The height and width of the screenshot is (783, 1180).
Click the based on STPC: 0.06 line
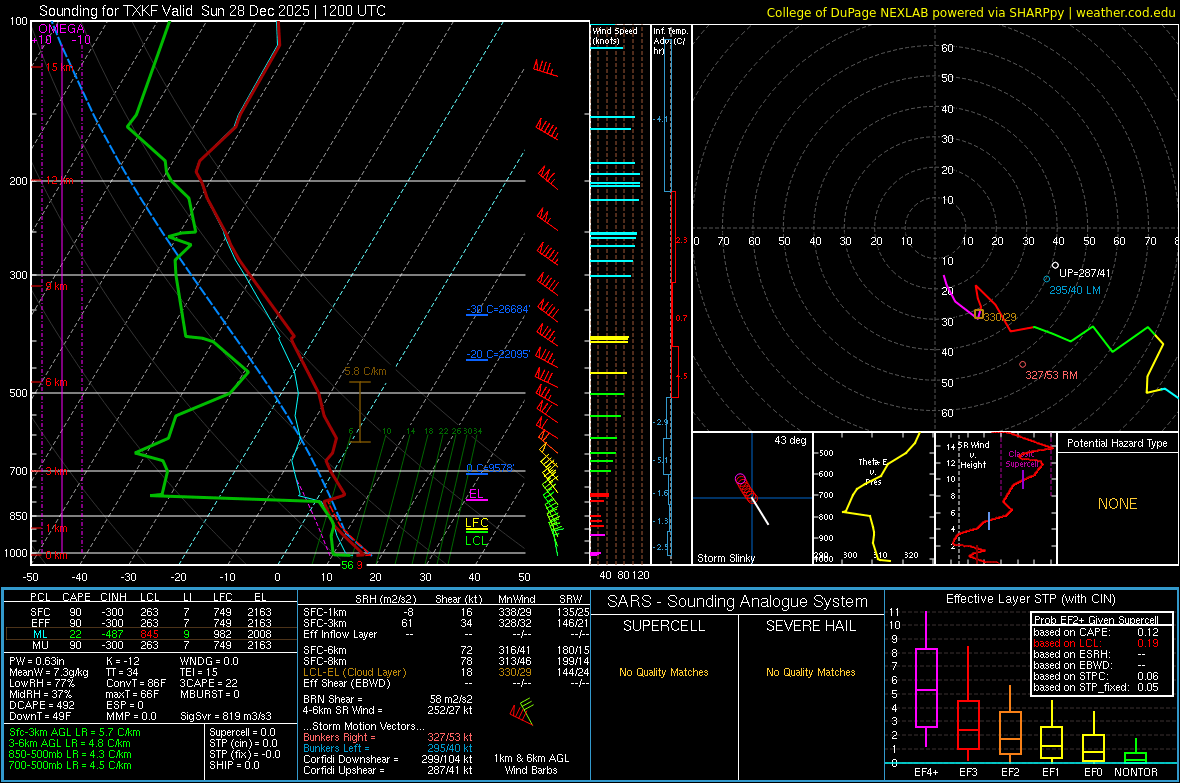click(x=1096, y=676)
